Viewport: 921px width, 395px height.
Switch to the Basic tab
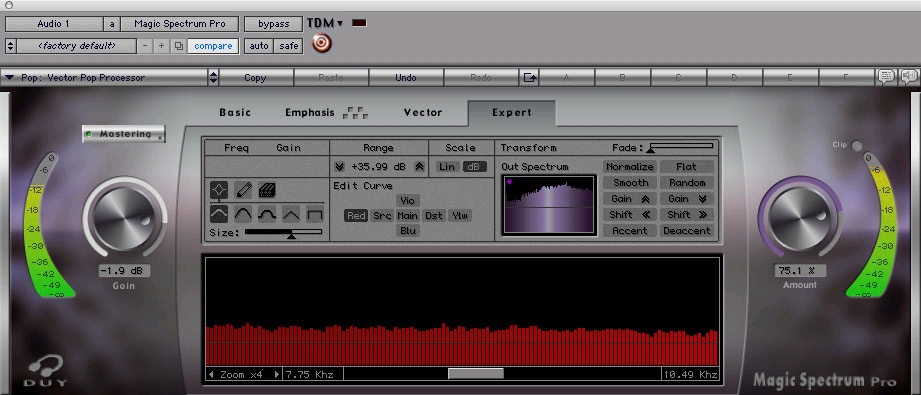[235, 112]
